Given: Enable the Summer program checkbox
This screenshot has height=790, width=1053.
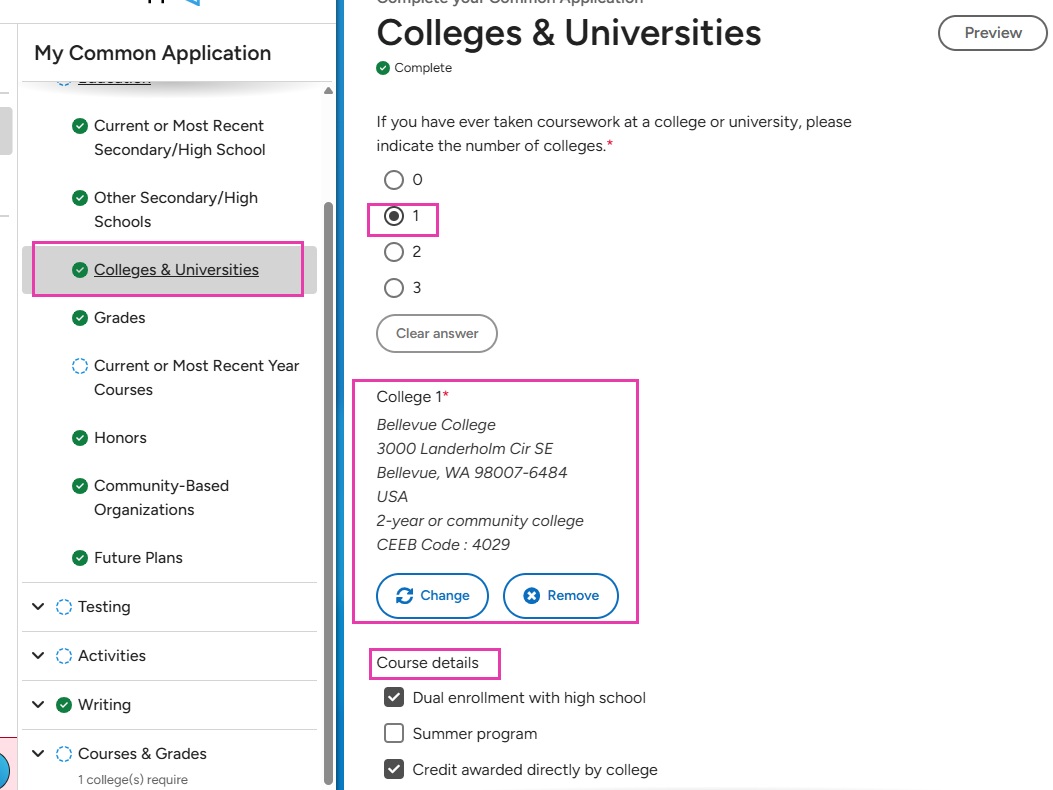Looking at the screenshot, I should tap(393, 733).
